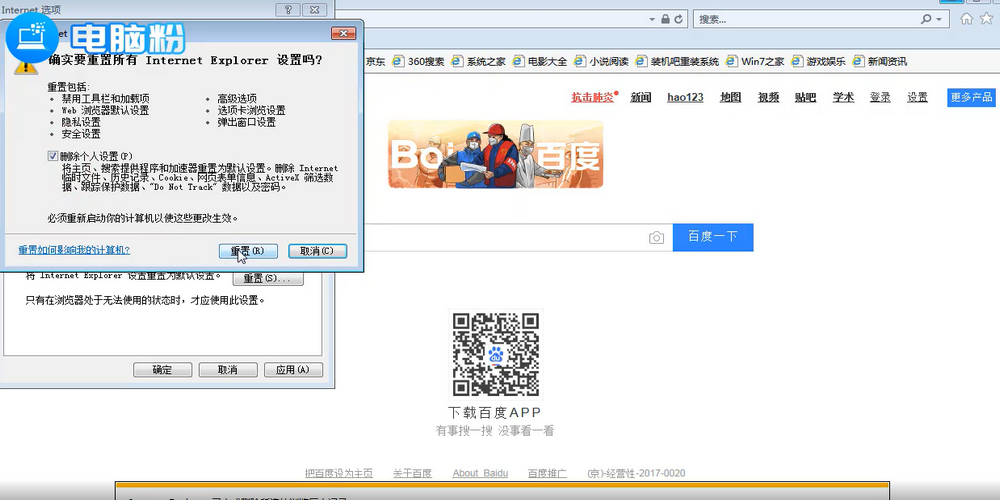The height and width of the screenshot is (500, 1000).
Task: Click About Baidu footer link
Action: (x=480, y=473)
